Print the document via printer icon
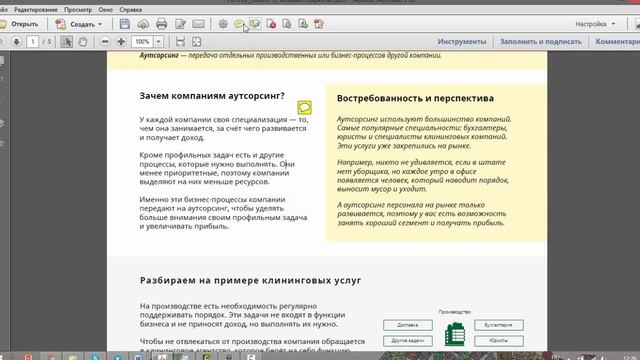This screenshot has height=360, width=640. click(x=162, y=24)
